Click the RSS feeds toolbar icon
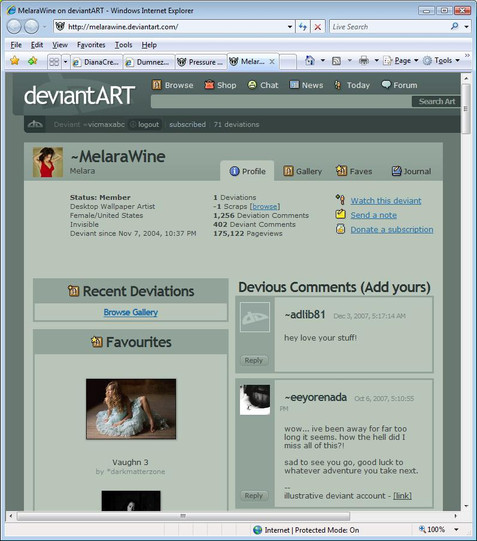Image resolution: width=477 pixels, height=541 pixels. point(336,61)
